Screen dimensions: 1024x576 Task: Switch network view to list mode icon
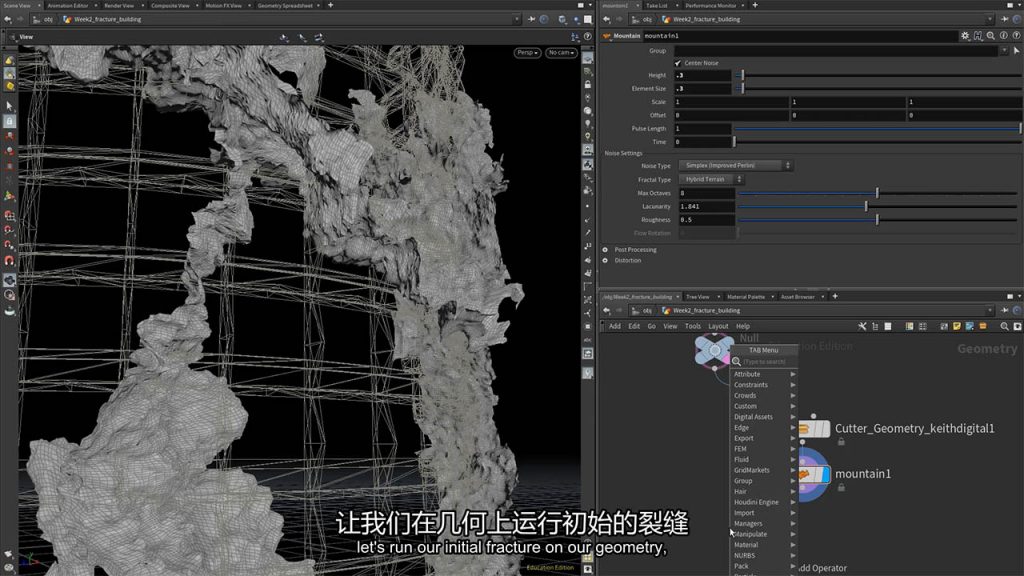click(x=888, y=326)
